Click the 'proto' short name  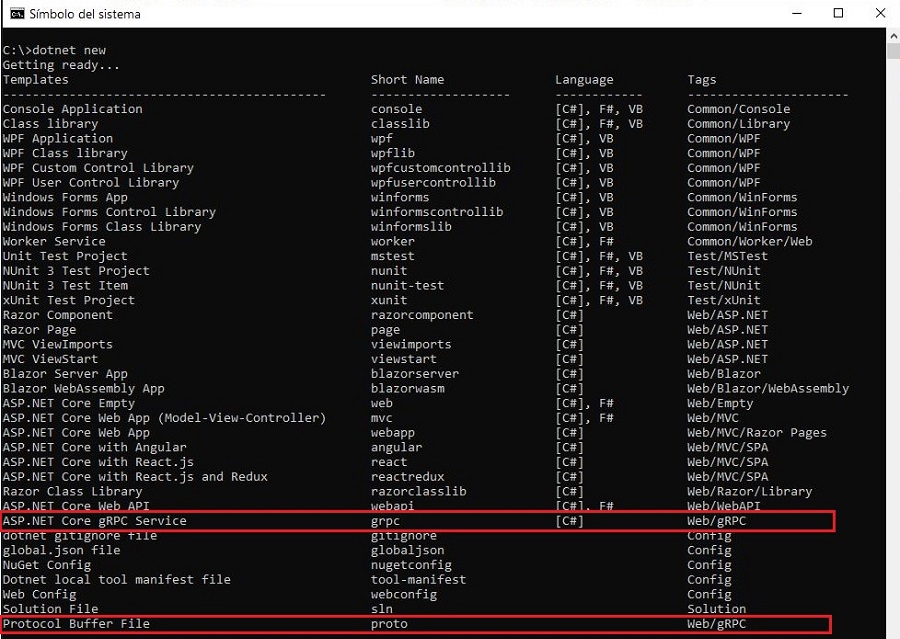(389, 624)
